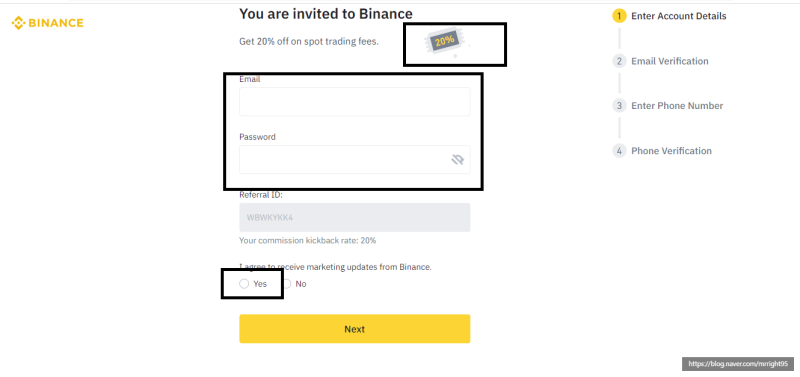Screen dimensions: 800x377
Task: Click step 1 circle icon
Action: (x=619, y=16)
